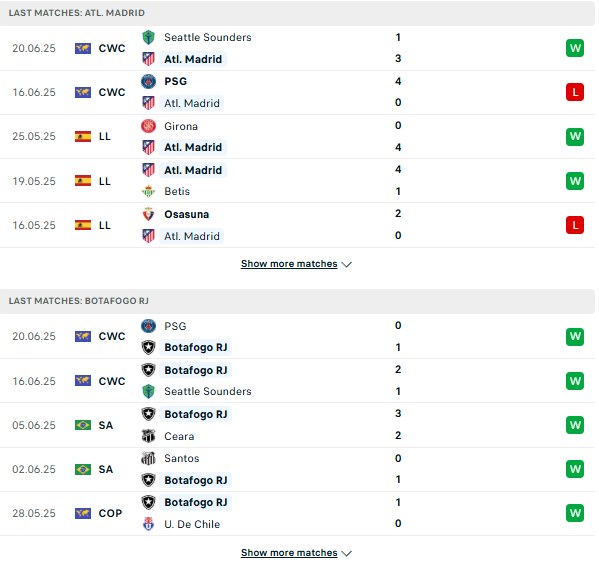Click the Last Matches: Atl. Madrid header
The image size is (599, 570).
(297, 13)
